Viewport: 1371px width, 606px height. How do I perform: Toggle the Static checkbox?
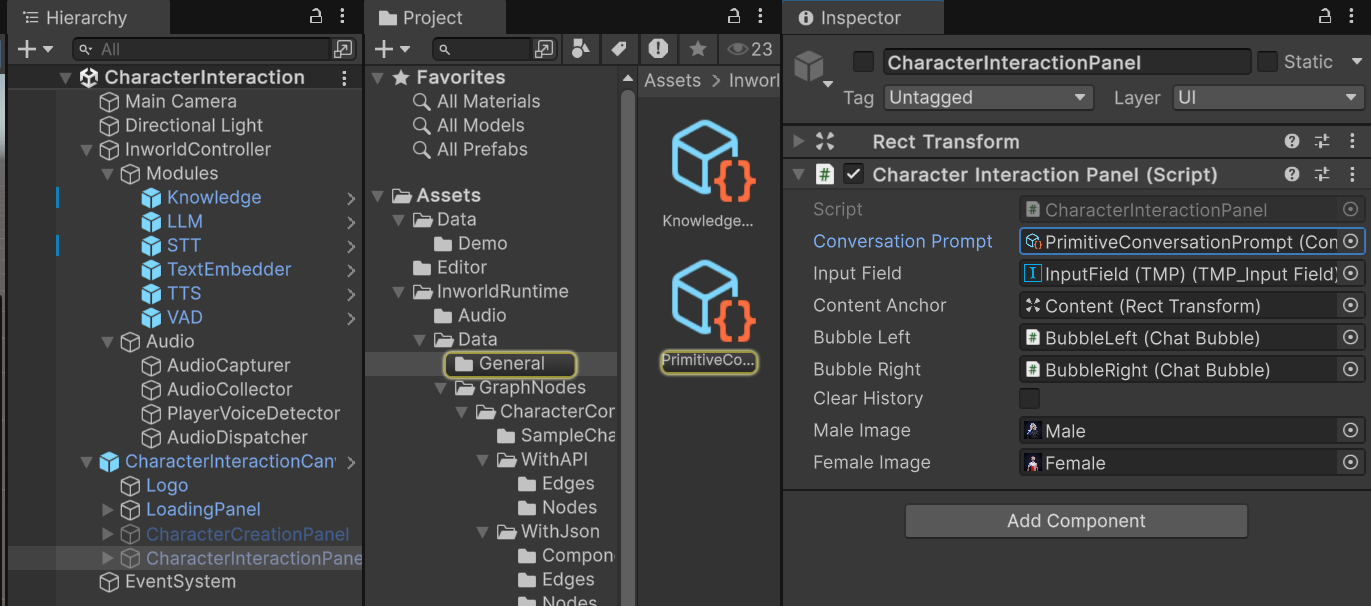coord(1268,62)
